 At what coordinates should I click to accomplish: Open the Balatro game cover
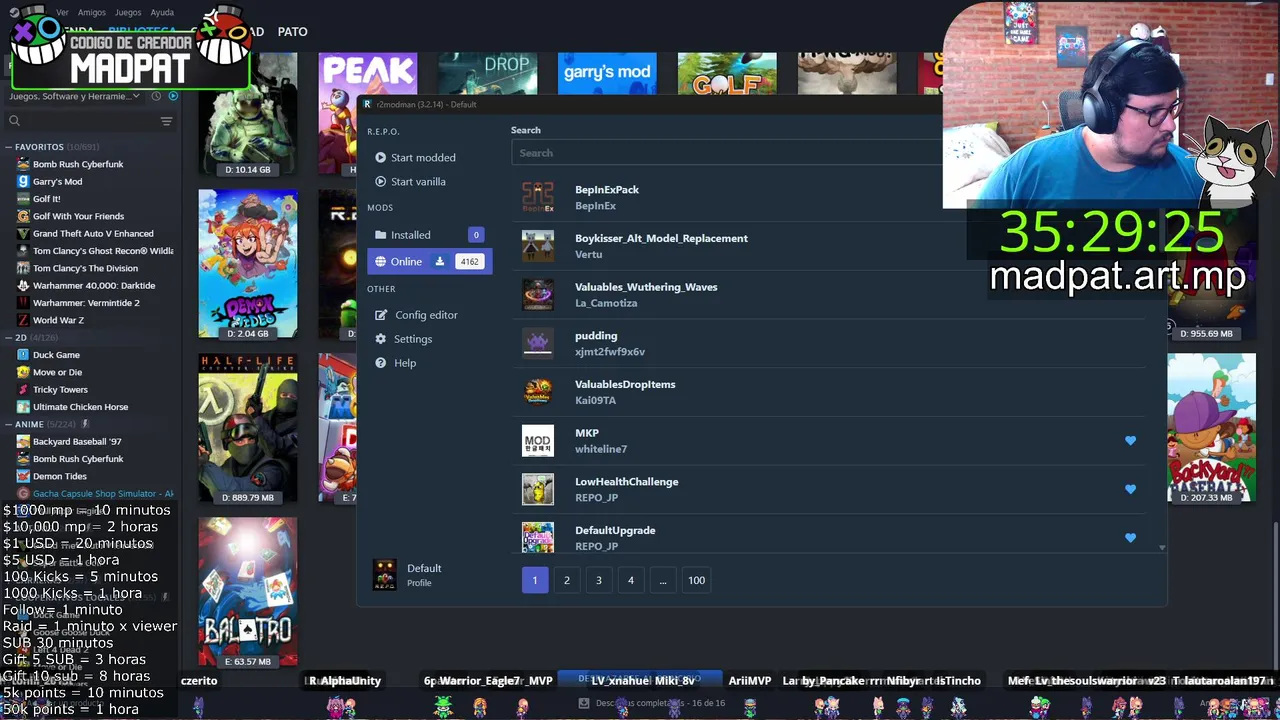[248, 592]
